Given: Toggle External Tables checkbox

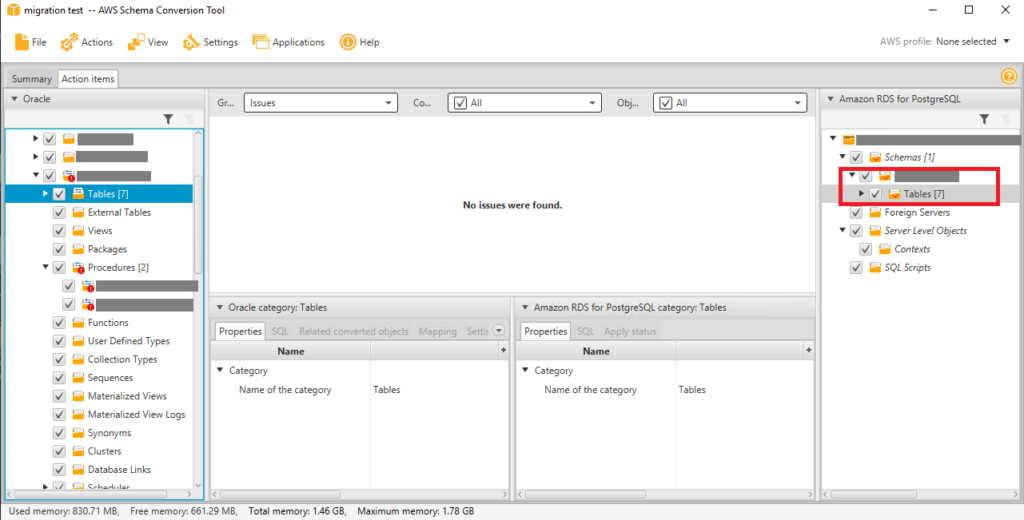Looking at the screenshot, I should coord(59,212).
